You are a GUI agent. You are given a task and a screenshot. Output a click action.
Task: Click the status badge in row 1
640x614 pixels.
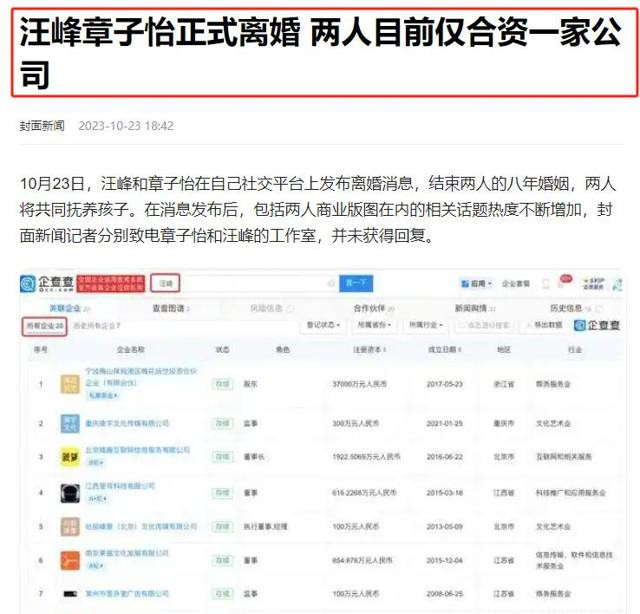click(222, 384)
